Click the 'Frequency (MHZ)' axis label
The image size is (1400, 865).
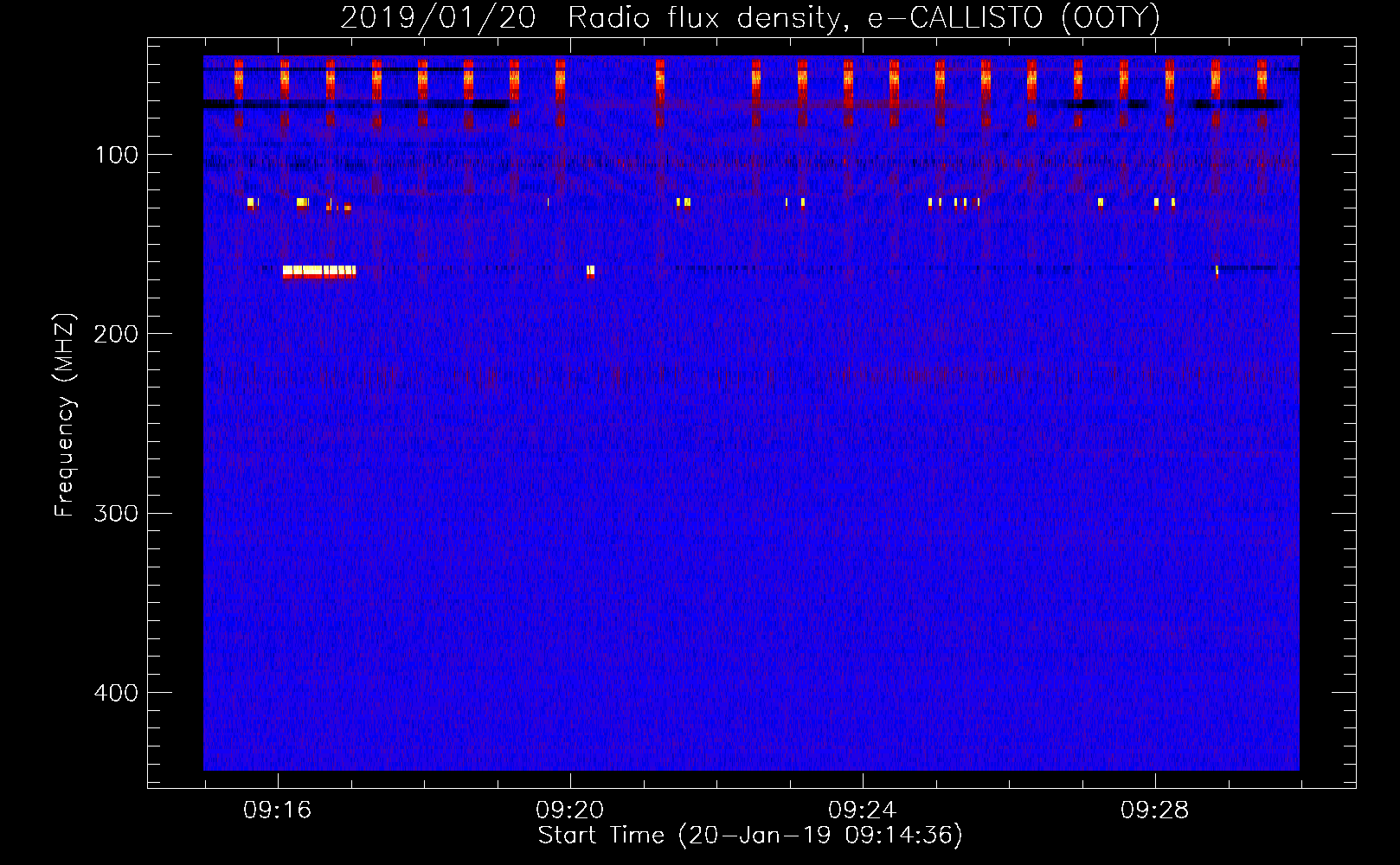(65, 415)
